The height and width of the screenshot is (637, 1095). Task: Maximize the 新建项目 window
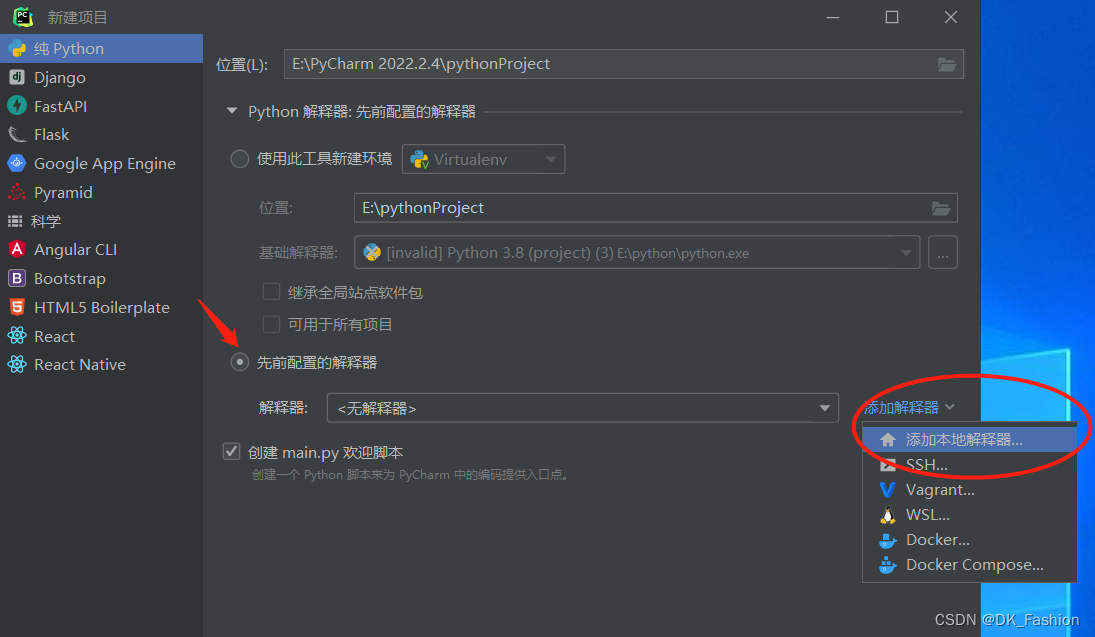click(x=892, y=17)
